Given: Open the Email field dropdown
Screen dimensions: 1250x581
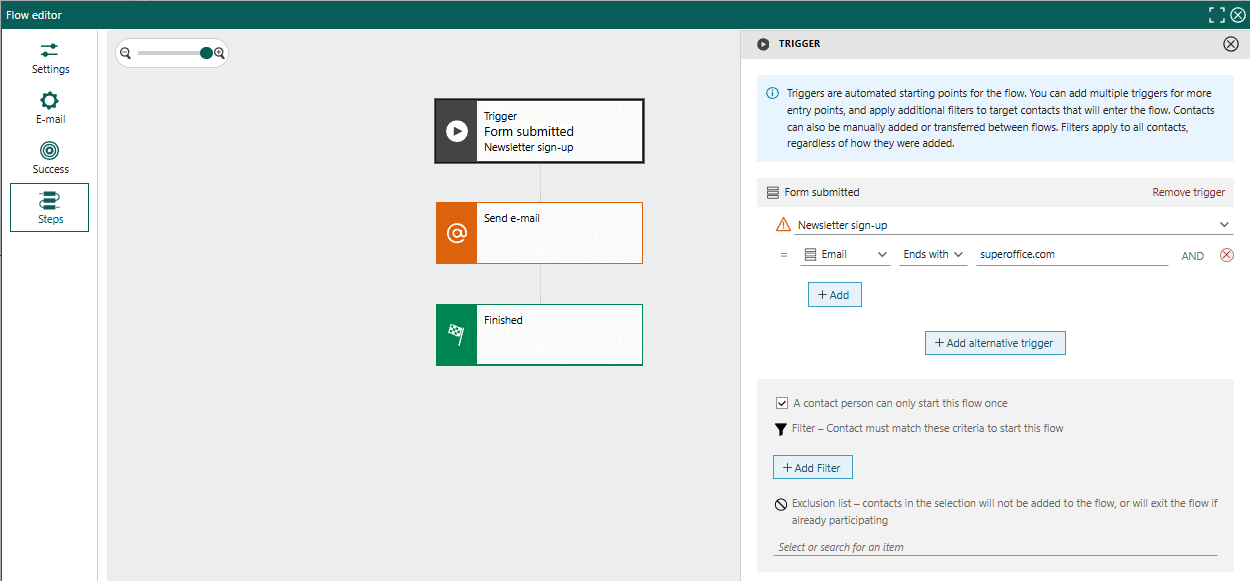Looking at the screenshot, I should (x=845, y=255).
